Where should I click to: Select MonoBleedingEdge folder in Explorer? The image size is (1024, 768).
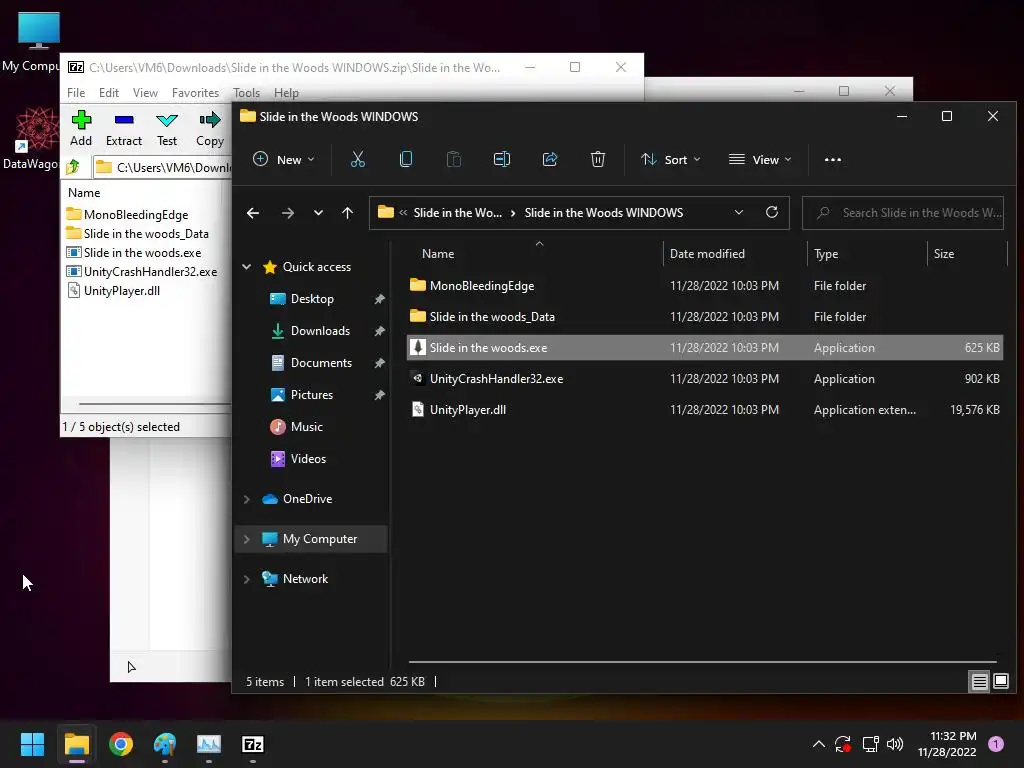tap(705, 285)
